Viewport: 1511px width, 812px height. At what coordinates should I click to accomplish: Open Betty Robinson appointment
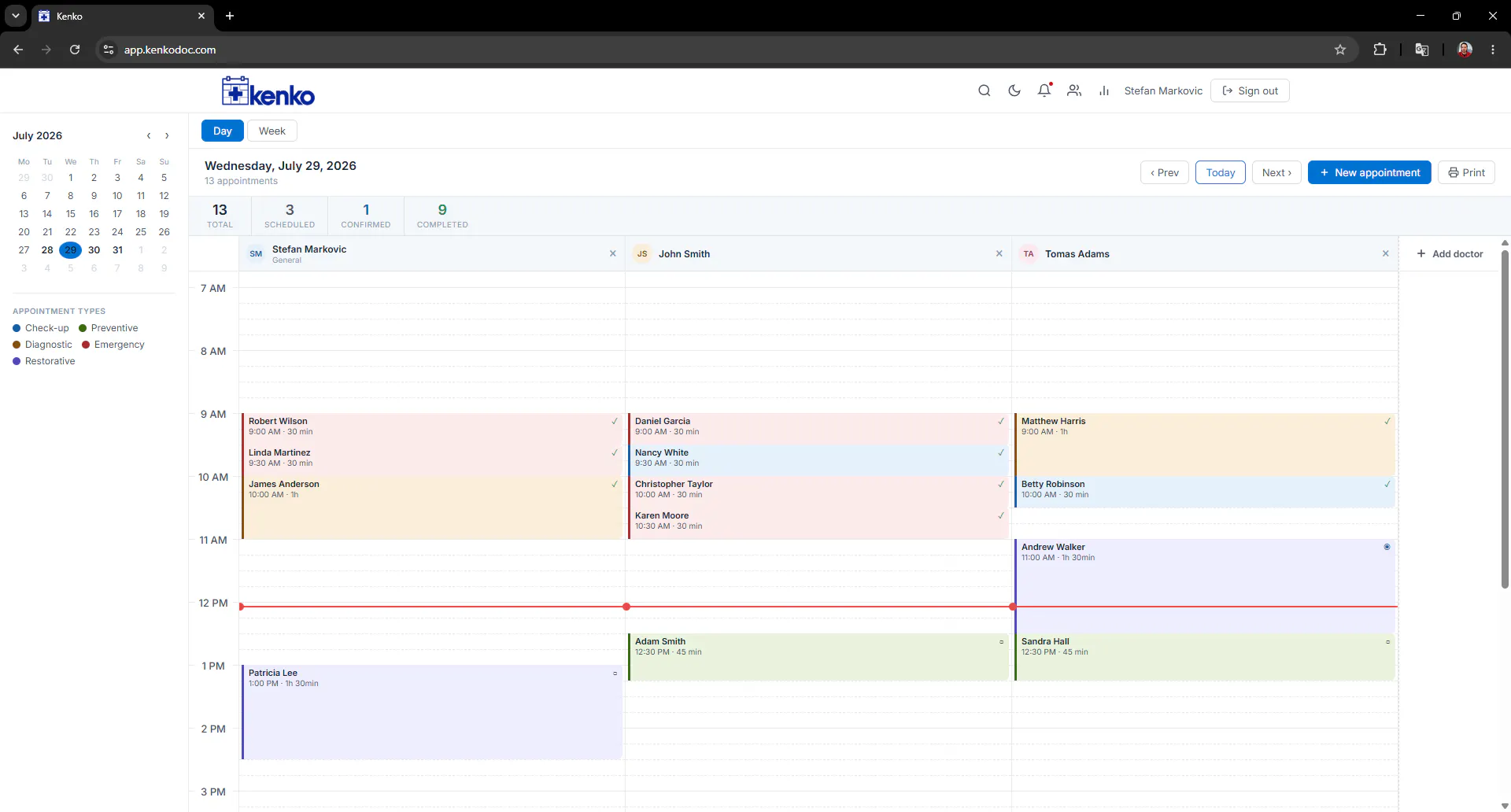1205,492
